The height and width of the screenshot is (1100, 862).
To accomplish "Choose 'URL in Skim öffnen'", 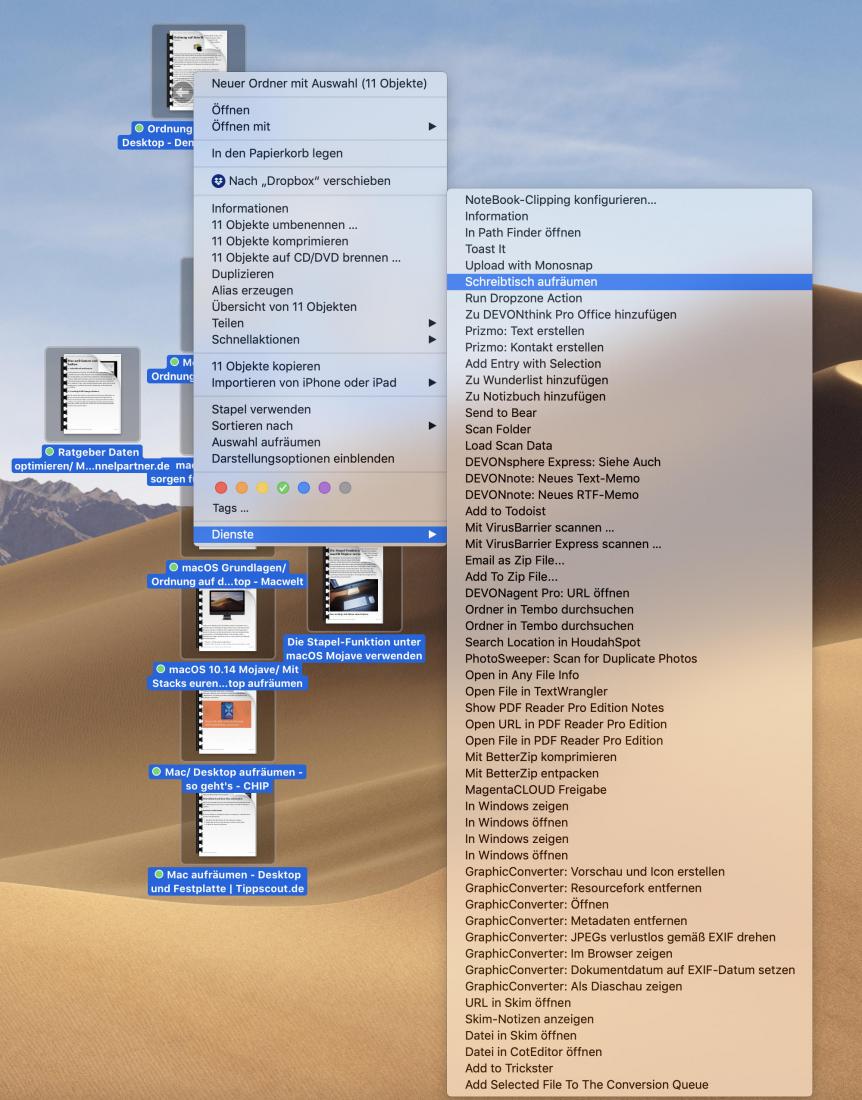I will click(x=629, y=1002).
